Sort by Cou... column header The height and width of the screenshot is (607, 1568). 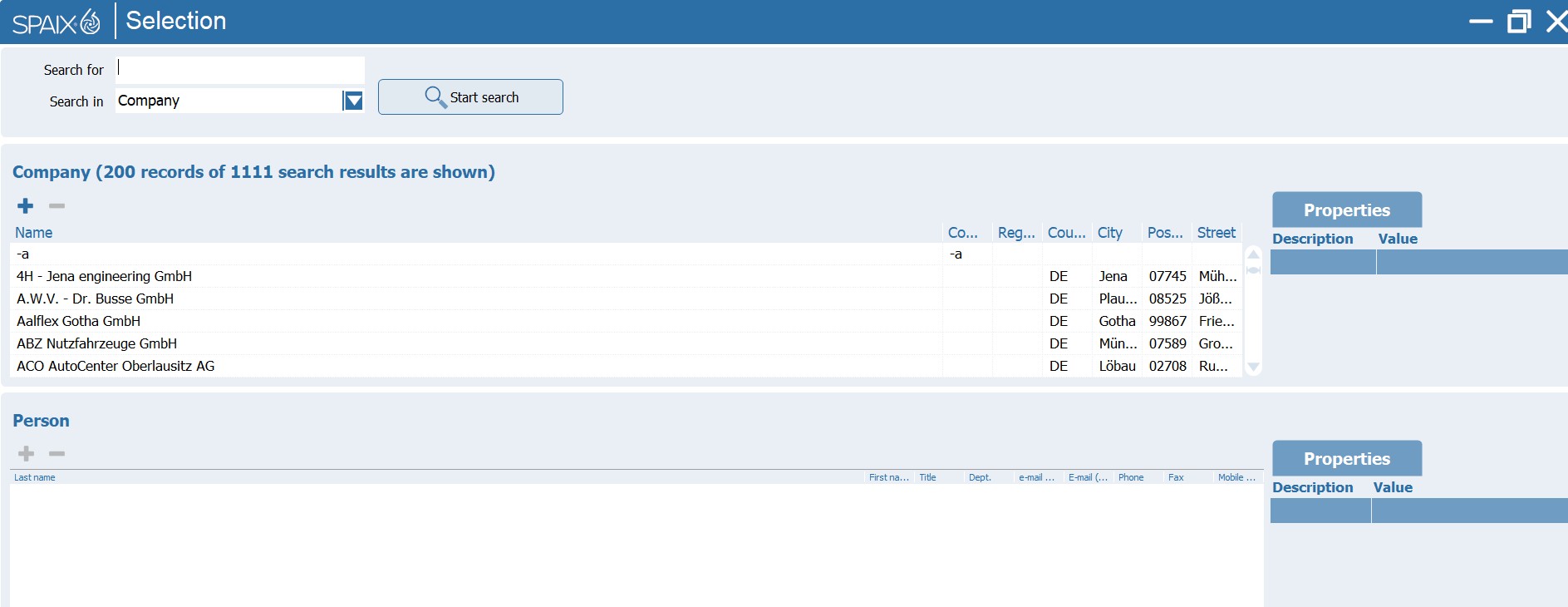click(x=1066, y=233)
